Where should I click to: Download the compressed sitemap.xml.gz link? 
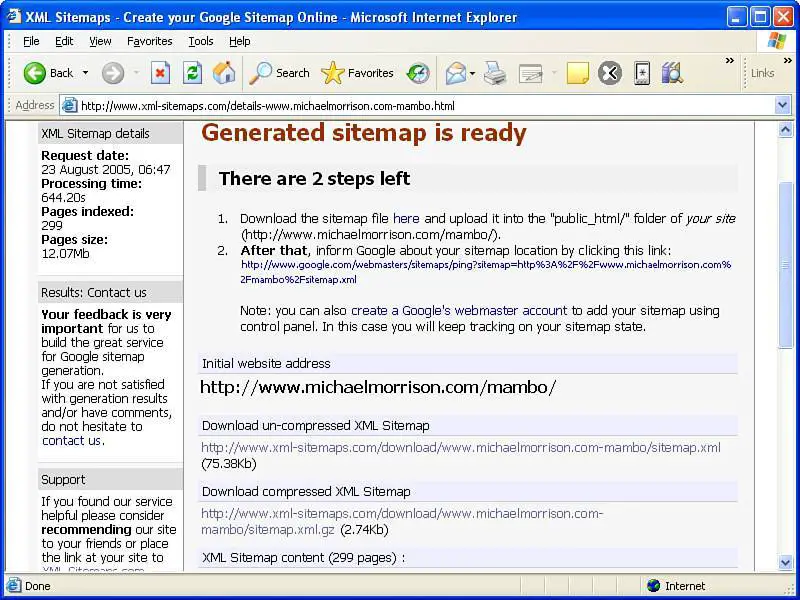(402, 521)
